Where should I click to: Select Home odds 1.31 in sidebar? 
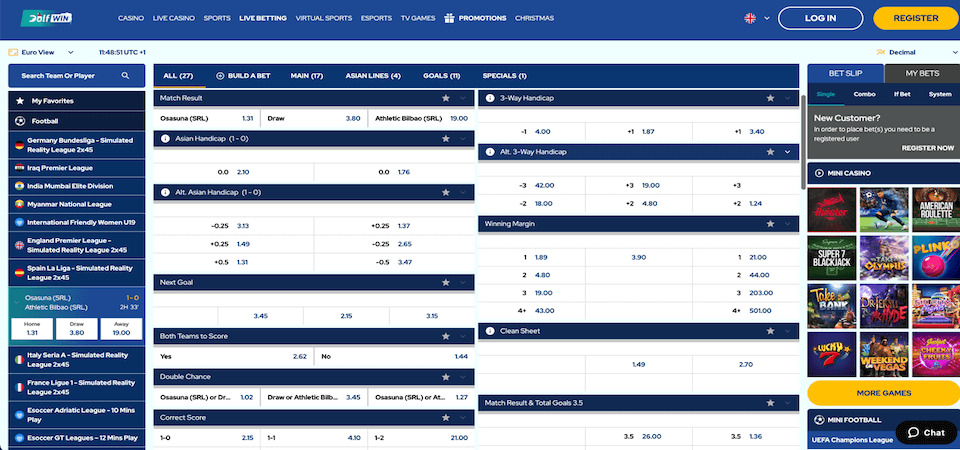32,329
